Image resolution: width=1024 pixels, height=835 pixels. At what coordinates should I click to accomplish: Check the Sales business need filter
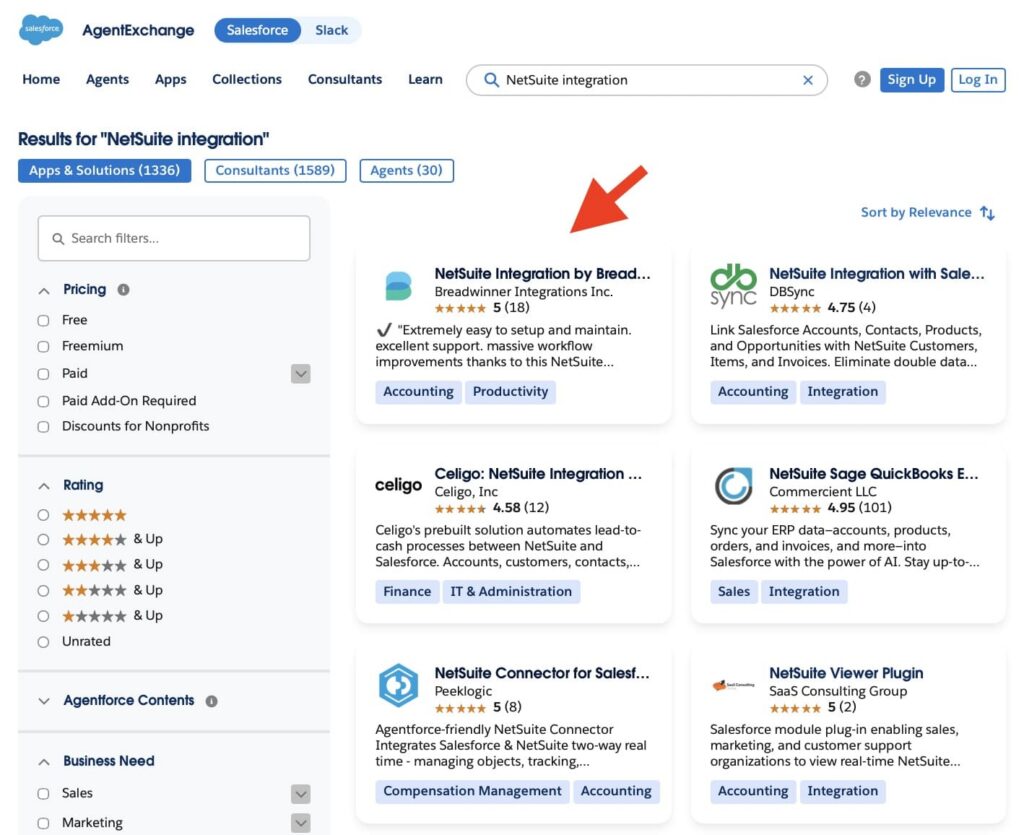[x=43, y=794]
